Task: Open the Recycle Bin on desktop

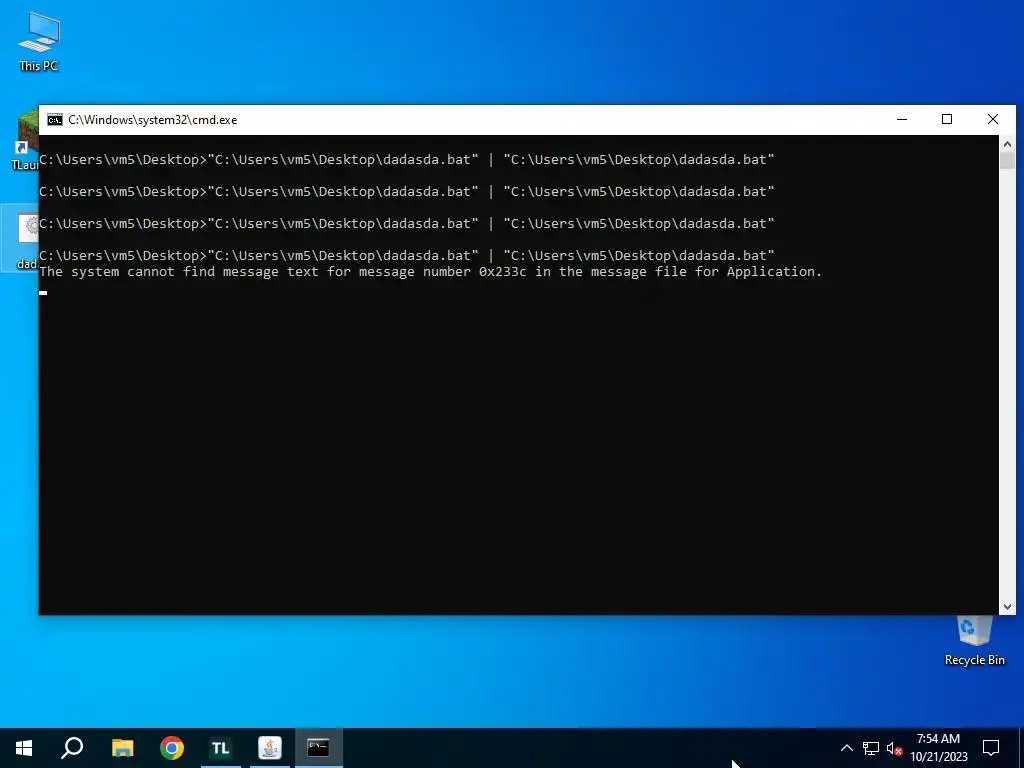Action: tap(974, 641)
